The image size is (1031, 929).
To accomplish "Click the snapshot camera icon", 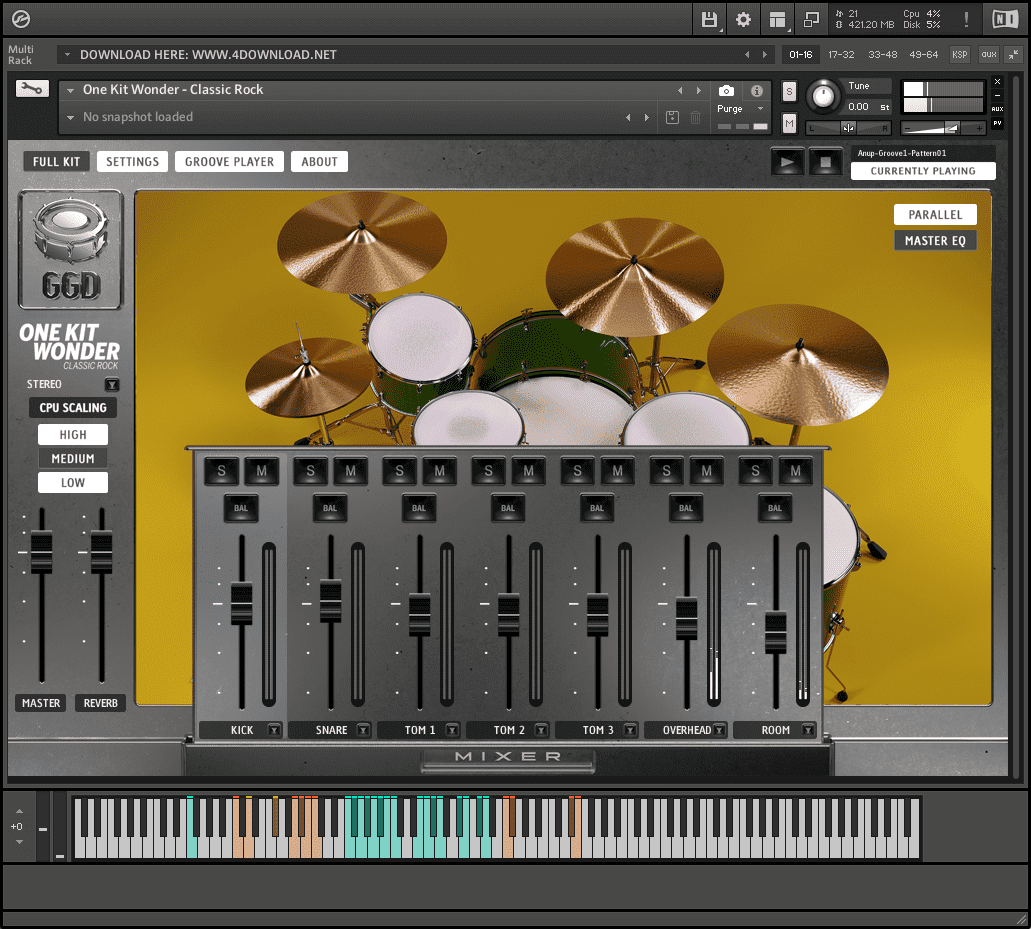I will [x=726, y=91].
